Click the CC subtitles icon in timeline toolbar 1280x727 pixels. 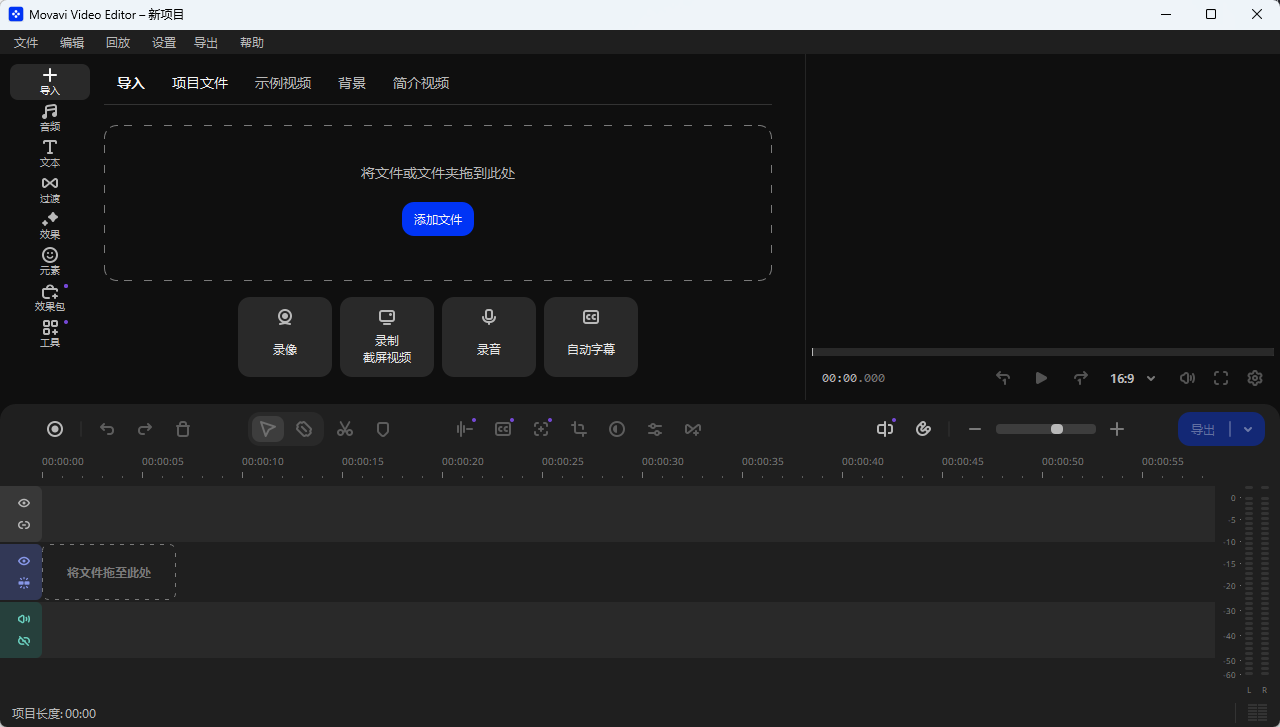click(x=503, y=429)
